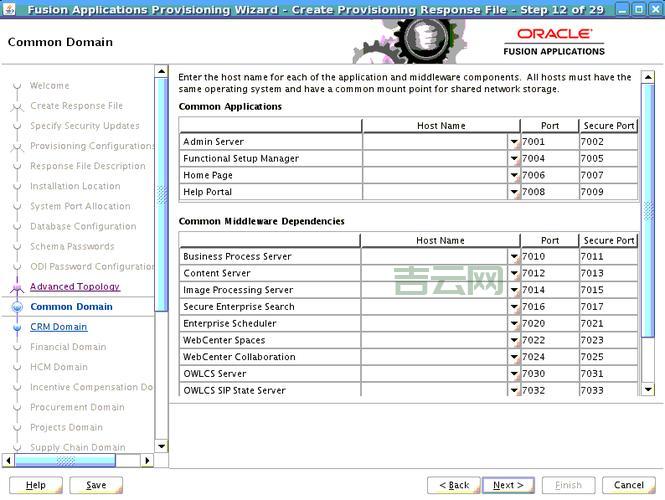Click the left arrow of steps horizontal scrollbar
665x500 pixels.
pyautogui.click(x=9, y=461)
